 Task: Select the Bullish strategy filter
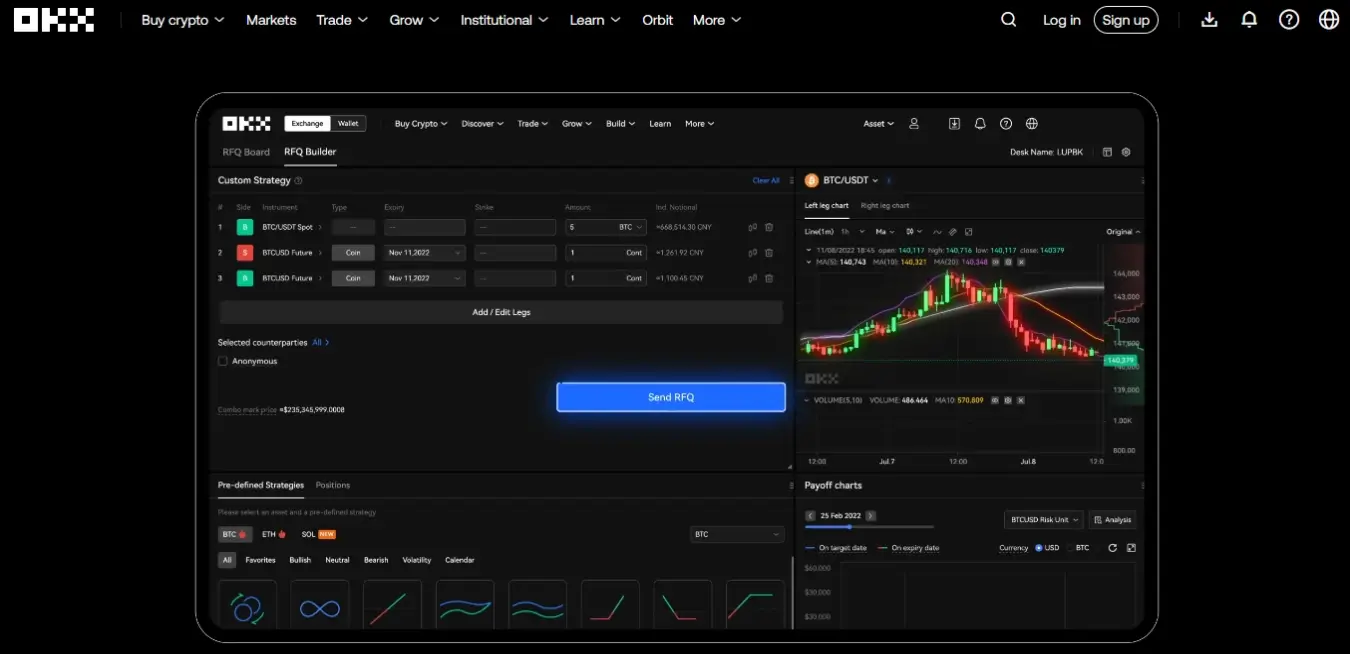coord(300,560)
